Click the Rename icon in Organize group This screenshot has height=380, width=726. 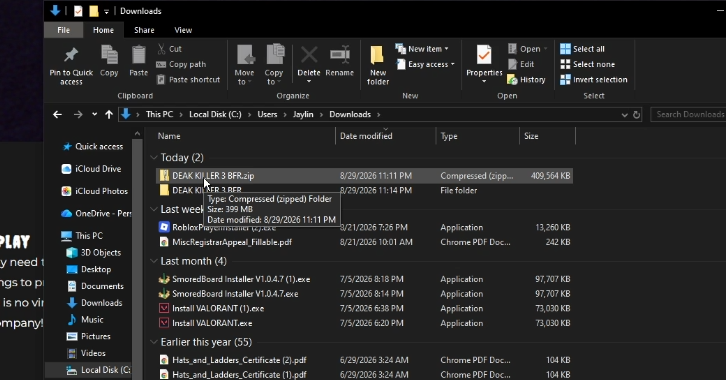coord(339,55)
